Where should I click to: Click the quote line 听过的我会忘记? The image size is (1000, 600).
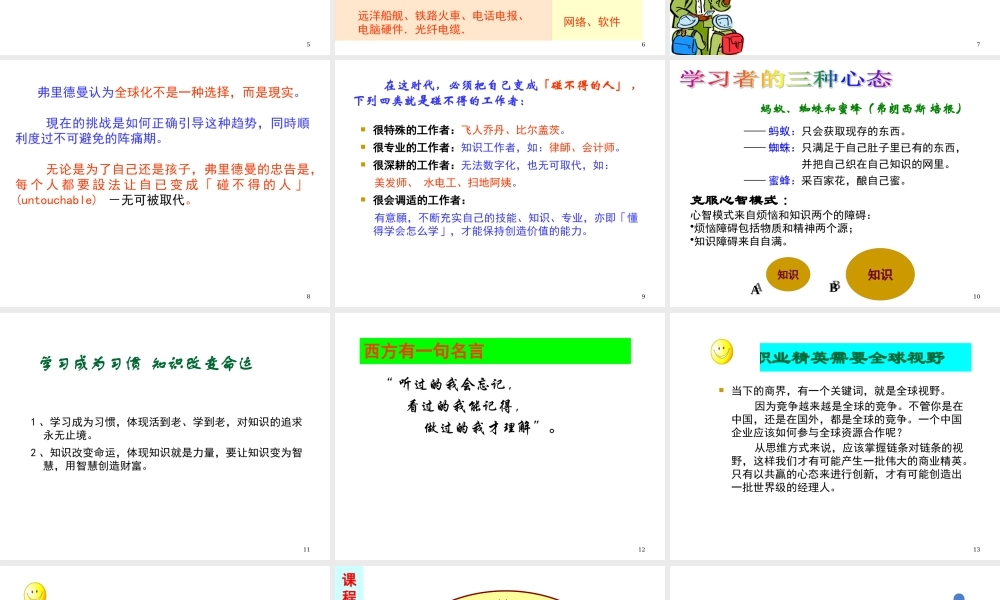tap(450, 384)
